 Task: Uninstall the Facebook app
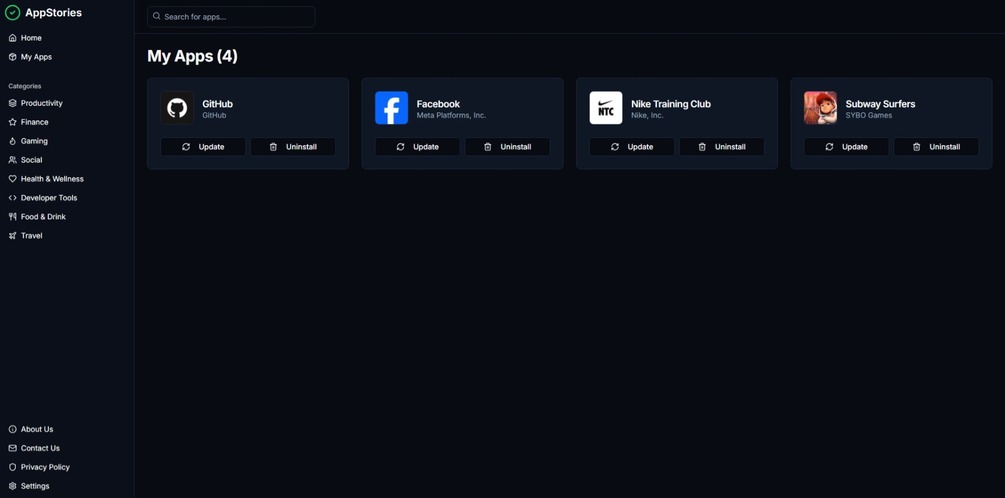508,147
